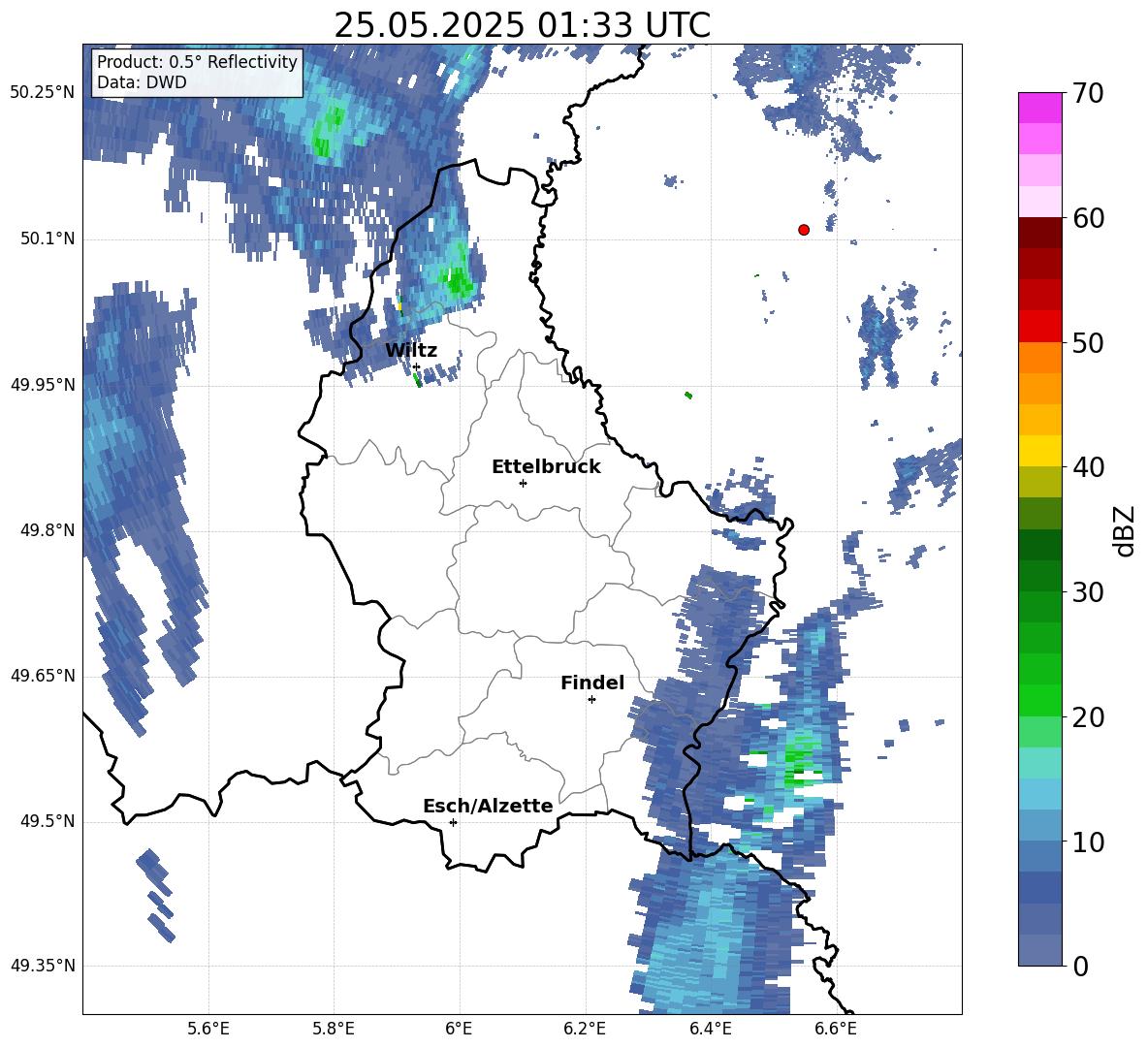Click the 49.65°N latitude label
Screen dimensions: 1148x1048
tap(42, 676)
